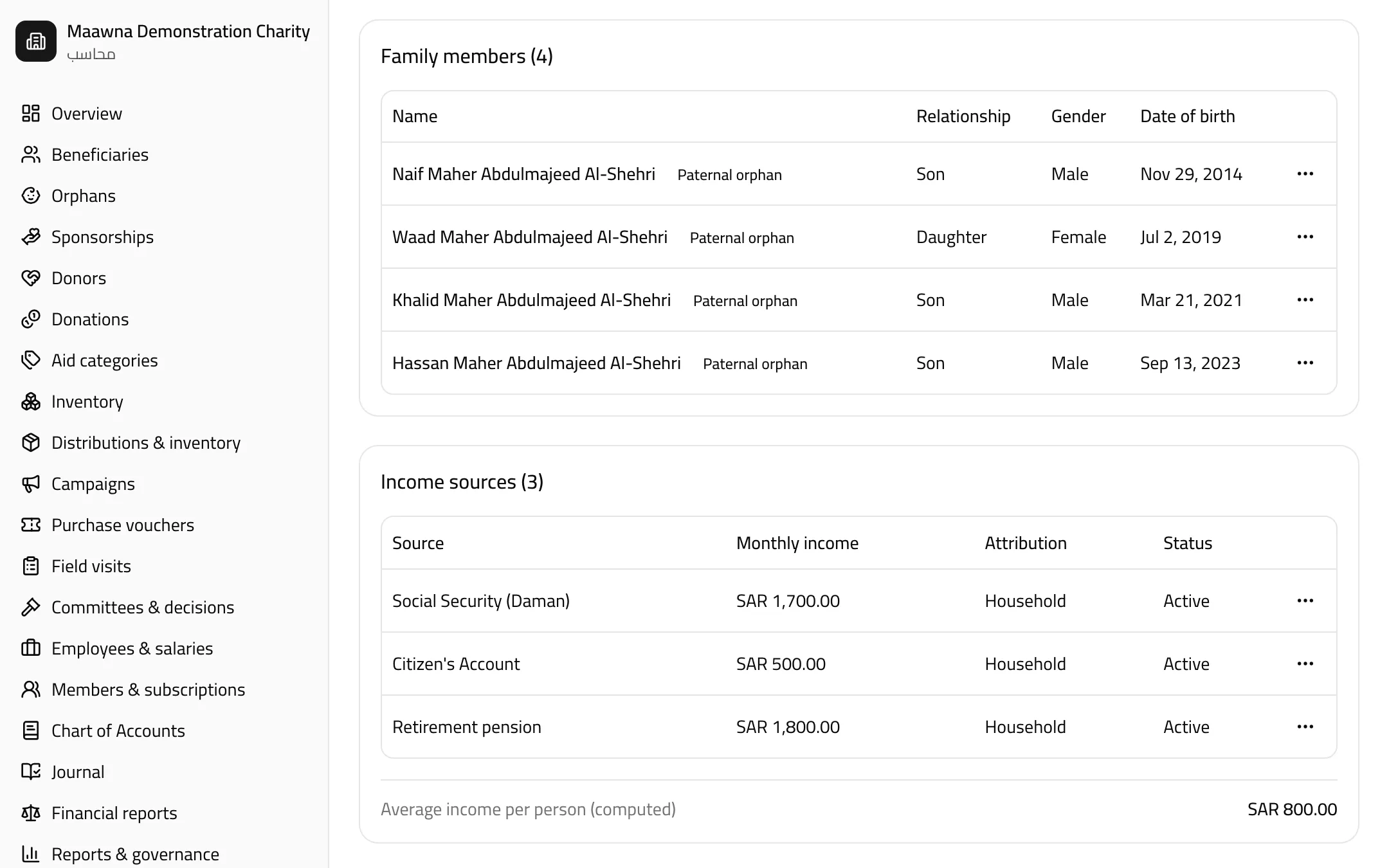Click the charity building logo icon
Screen dimensions: 1389x868
coord(36,41)
